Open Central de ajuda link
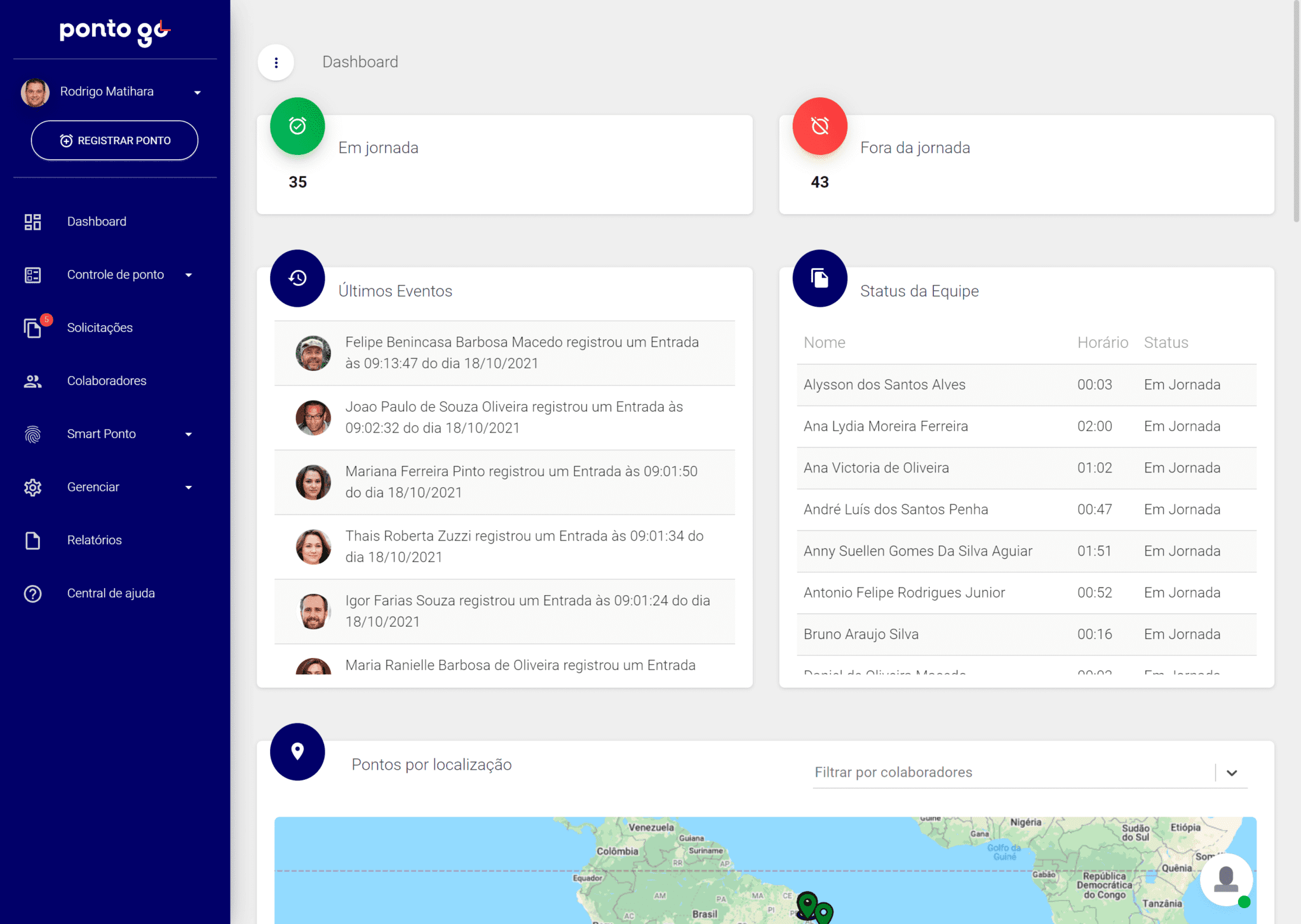This screenshot has width=1301, height=924. click(111, 593)
